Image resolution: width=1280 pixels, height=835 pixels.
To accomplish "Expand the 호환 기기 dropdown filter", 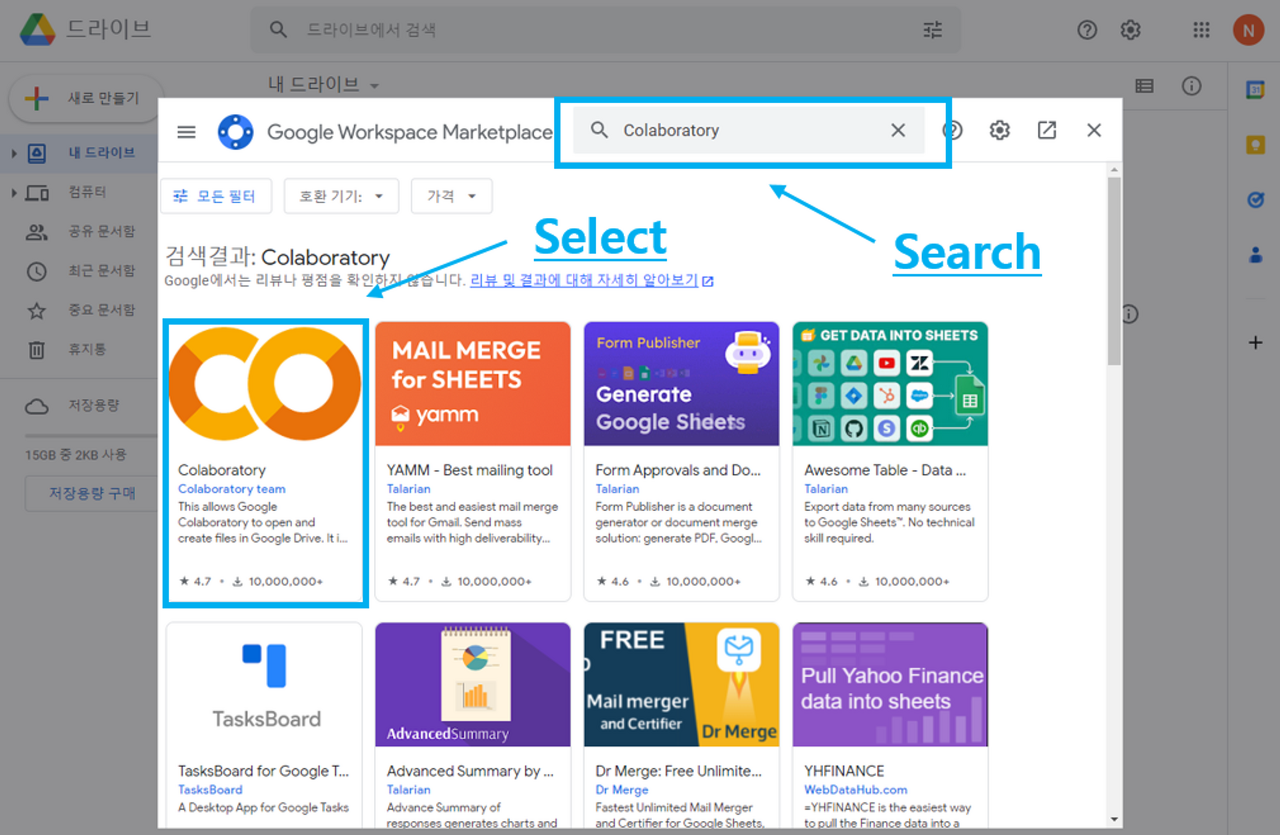I will (341, 196).
